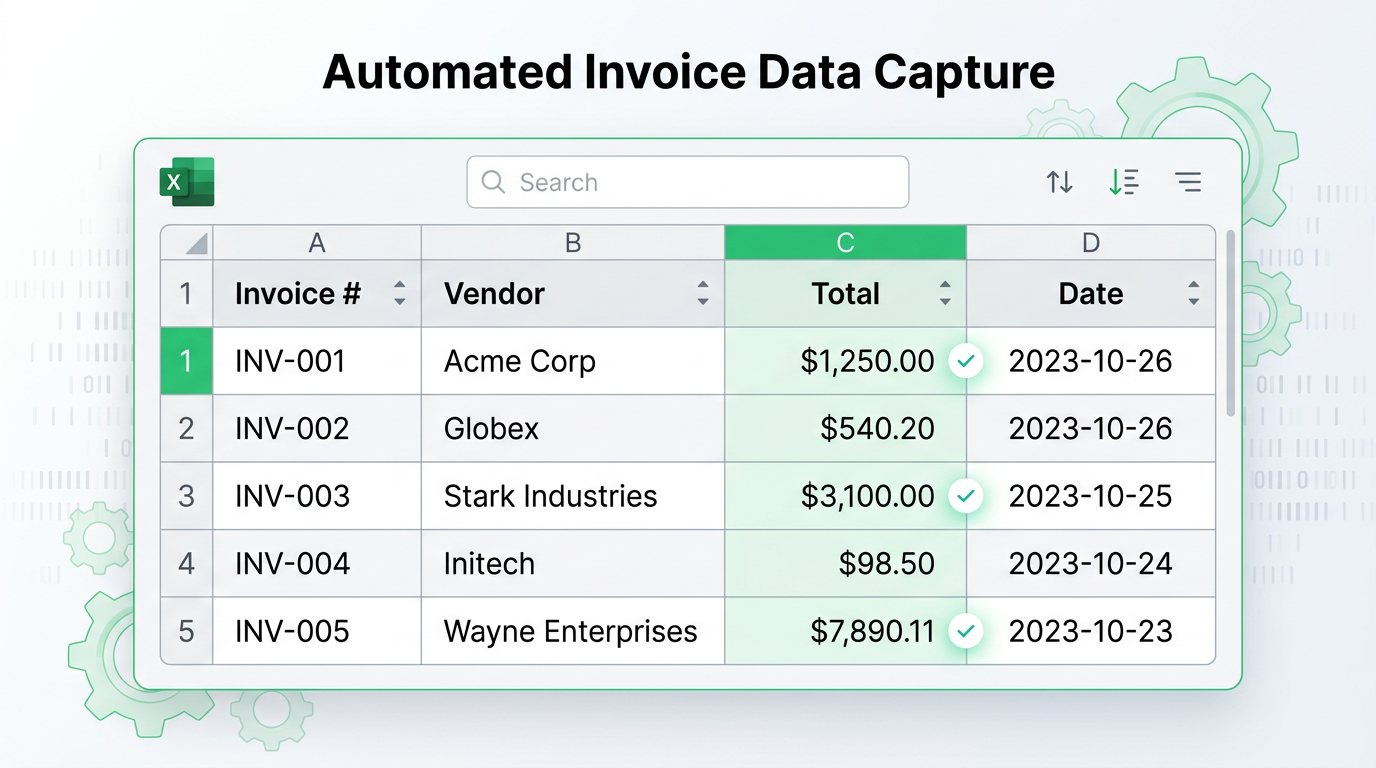Click the green descending sort icon
1376x768 pixels.
click(x=1124, y=182)
